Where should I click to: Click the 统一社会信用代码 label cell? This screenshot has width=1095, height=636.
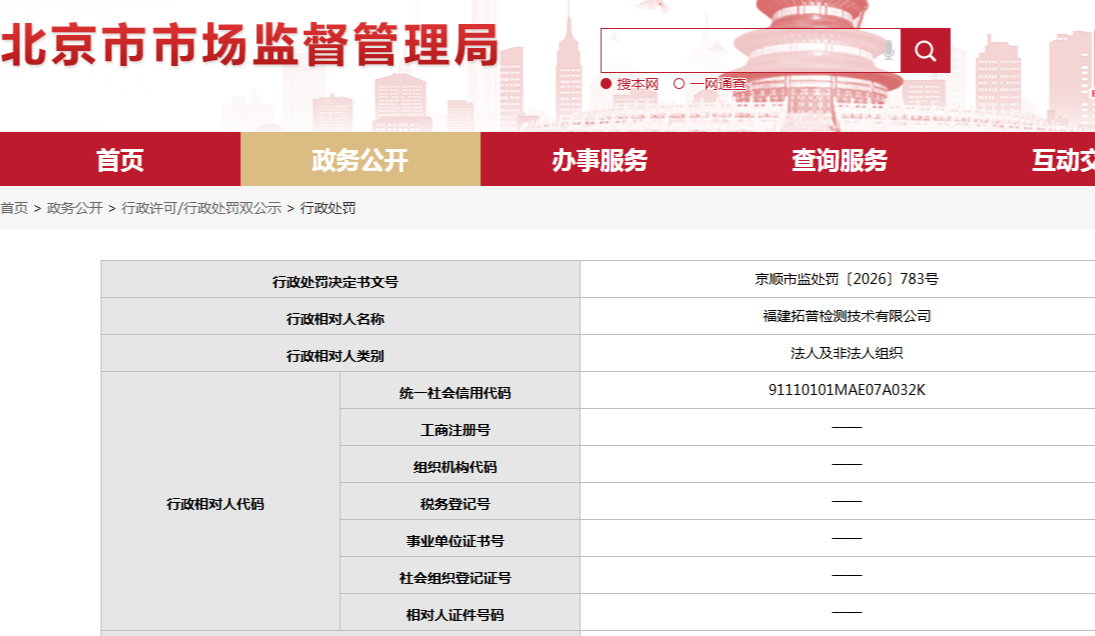pos(460,390)
